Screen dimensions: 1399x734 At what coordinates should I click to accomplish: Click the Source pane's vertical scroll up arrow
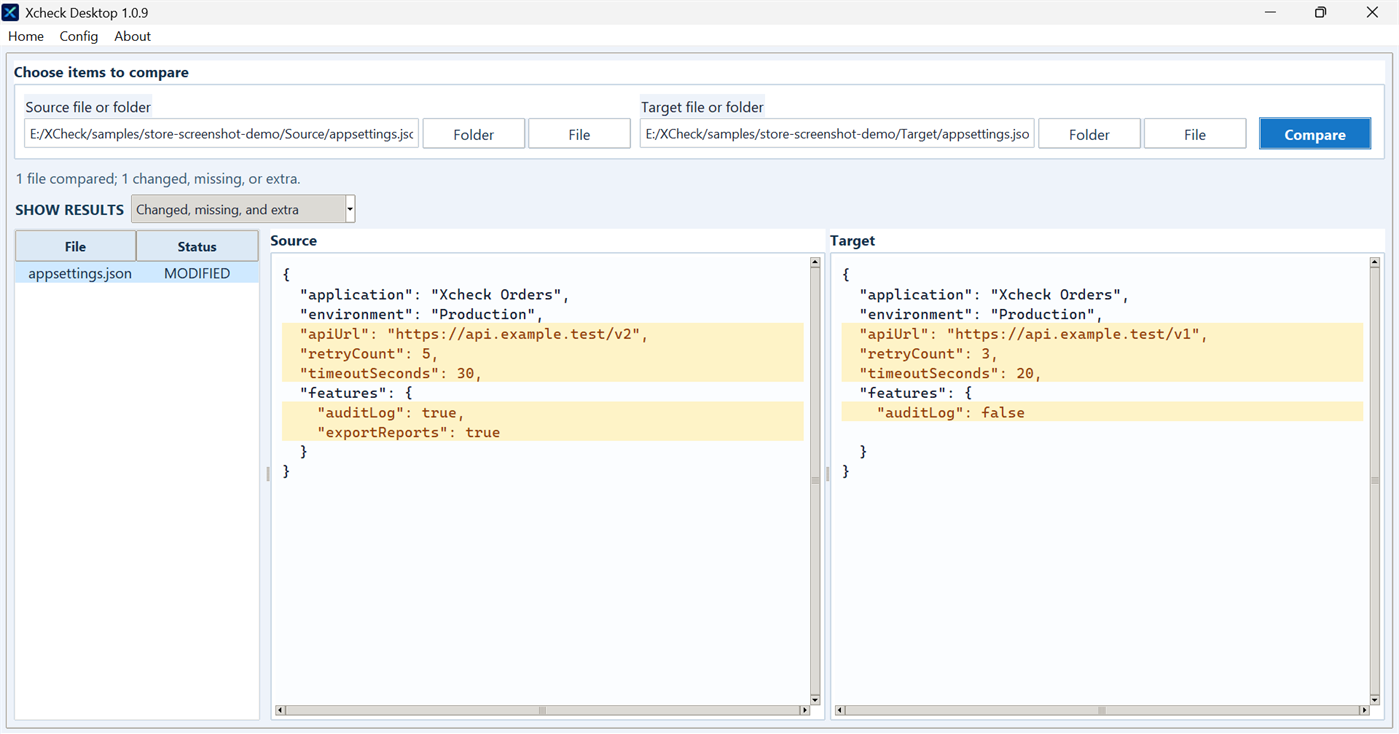point(815,263)
